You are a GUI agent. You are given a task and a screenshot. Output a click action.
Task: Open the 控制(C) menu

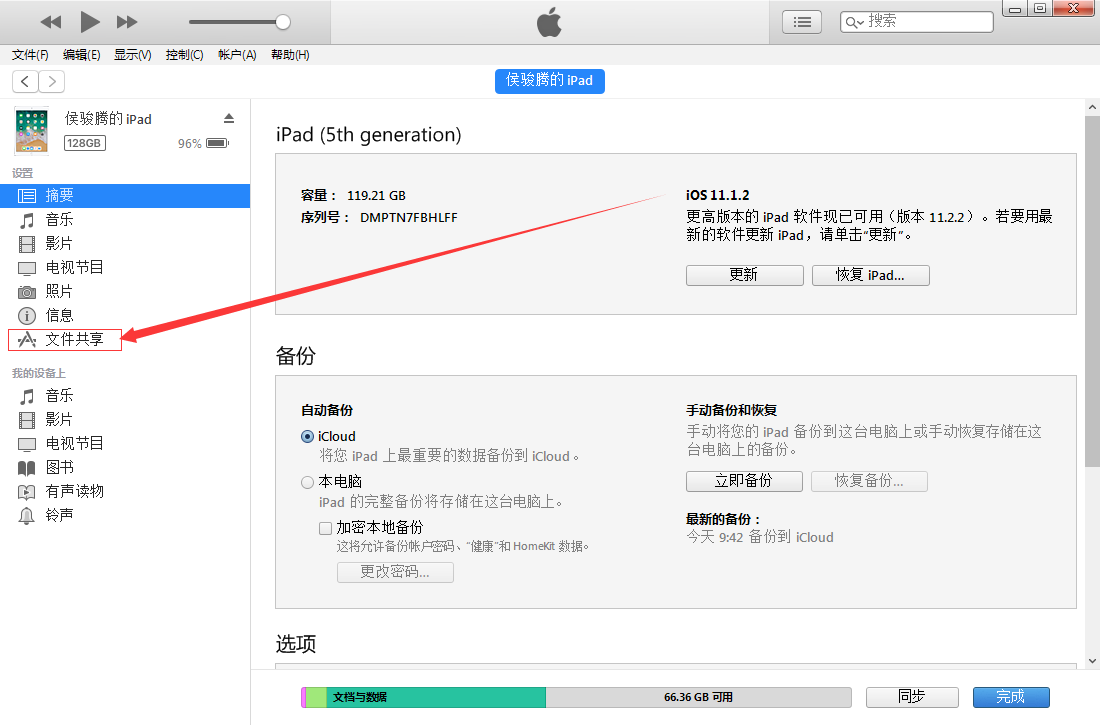tap(185, 55)
